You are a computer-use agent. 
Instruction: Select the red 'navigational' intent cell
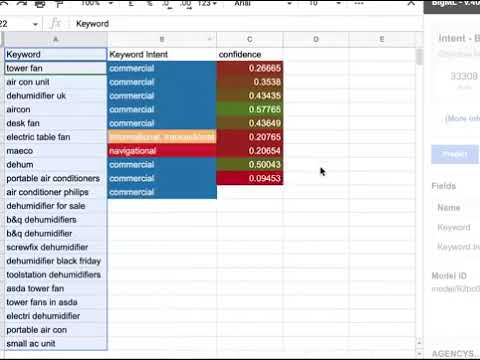(x=162, y=151)
